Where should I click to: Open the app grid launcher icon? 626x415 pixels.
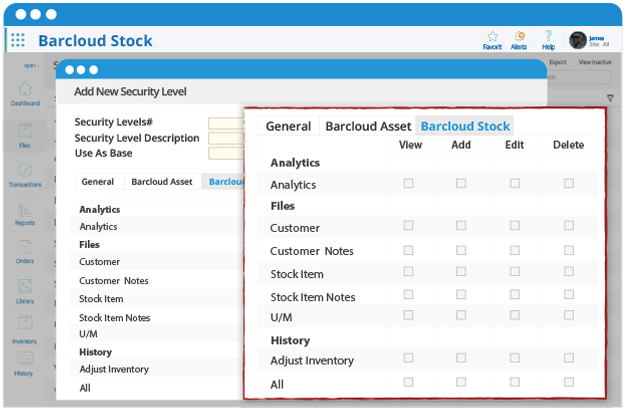click(18, 40)
